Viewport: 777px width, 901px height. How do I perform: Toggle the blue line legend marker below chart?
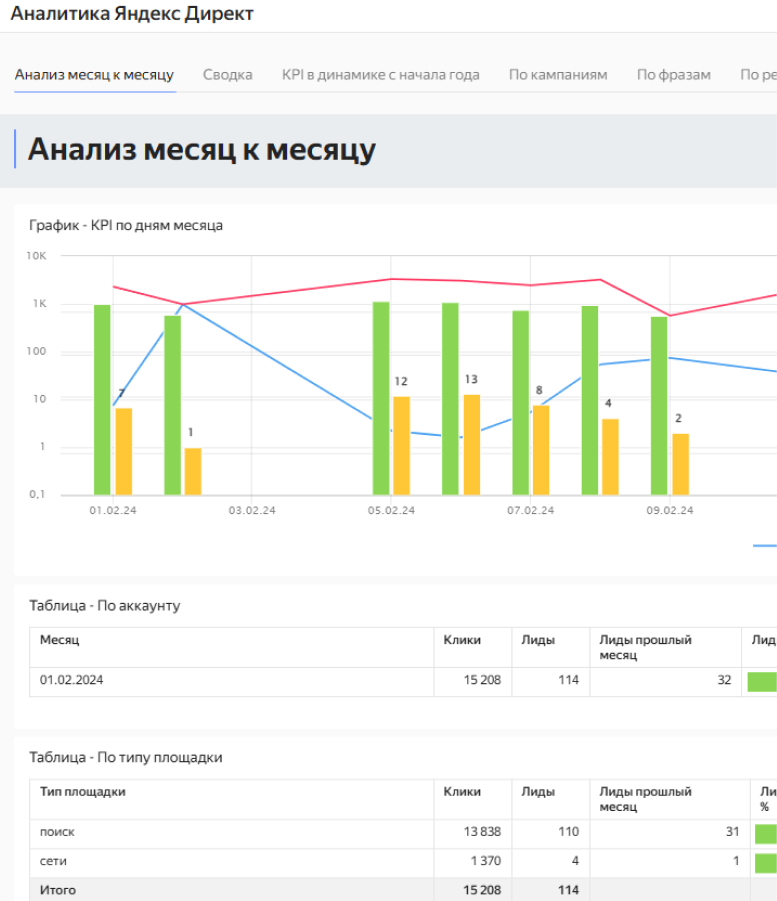tap(764, 546)
